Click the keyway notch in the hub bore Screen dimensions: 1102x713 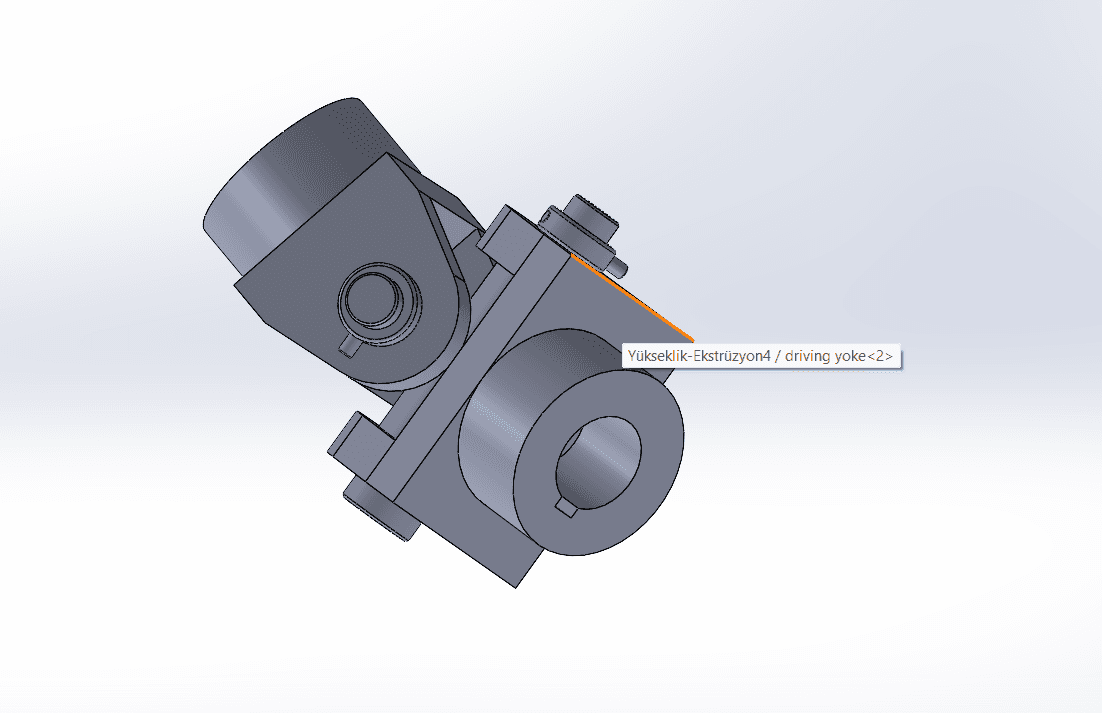pos(566,507)
